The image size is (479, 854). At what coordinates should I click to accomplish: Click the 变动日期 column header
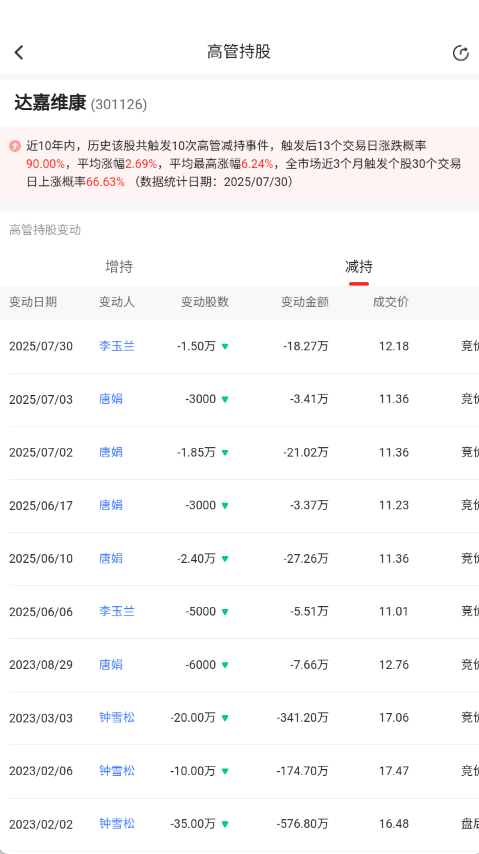click(33, 302)
